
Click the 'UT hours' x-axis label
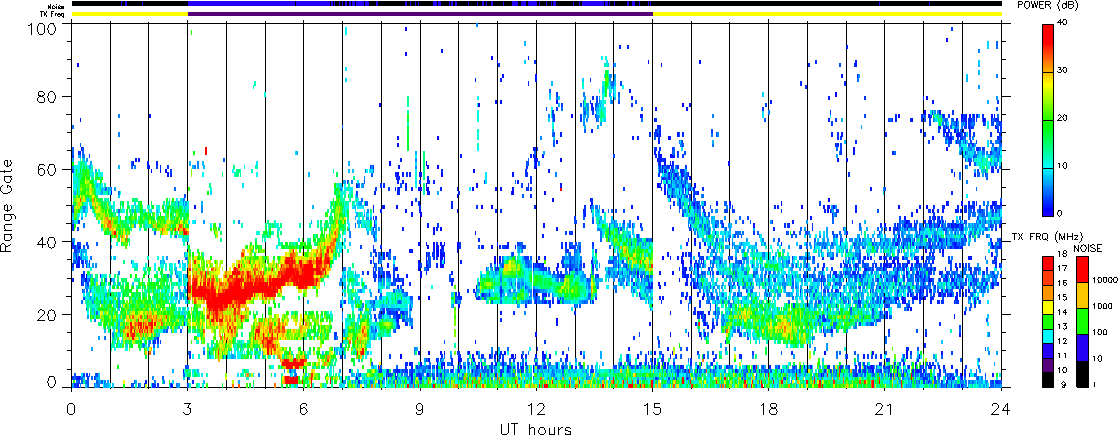536,428
